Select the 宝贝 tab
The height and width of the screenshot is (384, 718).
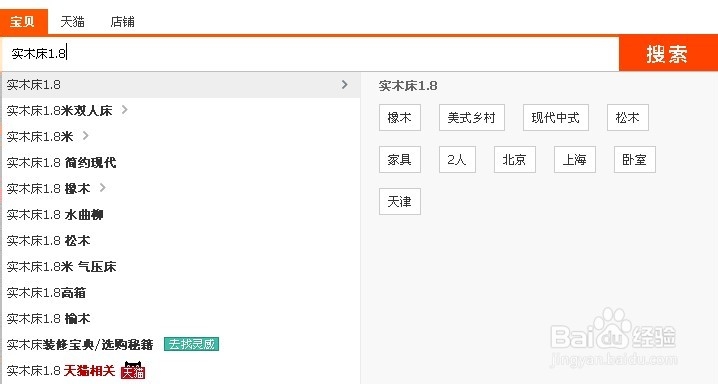pyautogui.click(x=24, y=22)
